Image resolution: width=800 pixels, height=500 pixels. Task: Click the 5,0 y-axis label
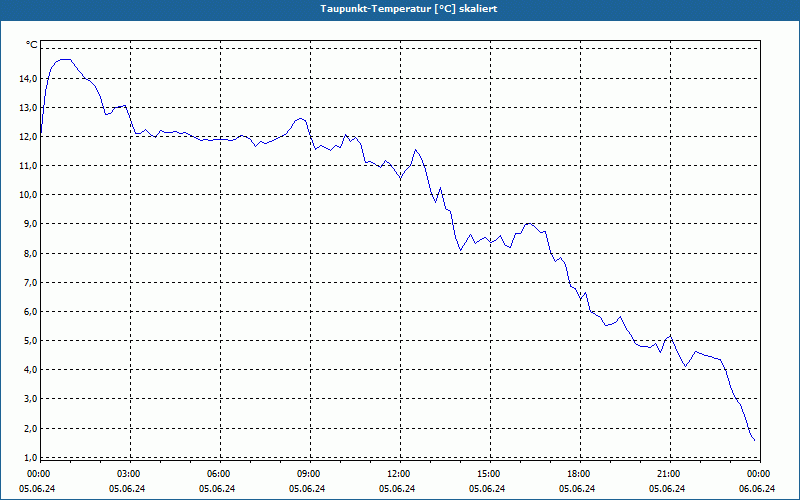30,341
